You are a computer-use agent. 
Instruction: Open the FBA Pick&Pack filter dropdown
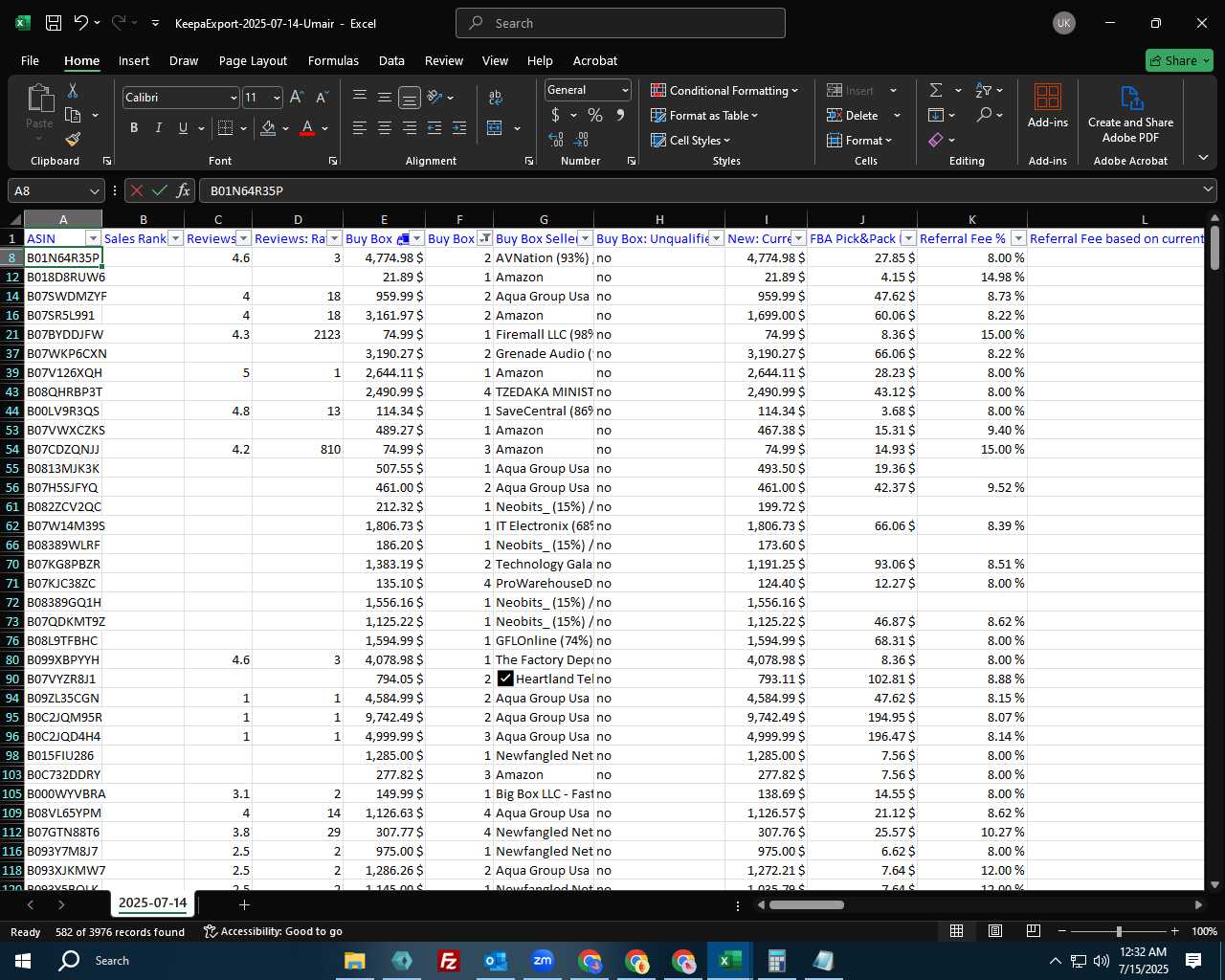908,238
